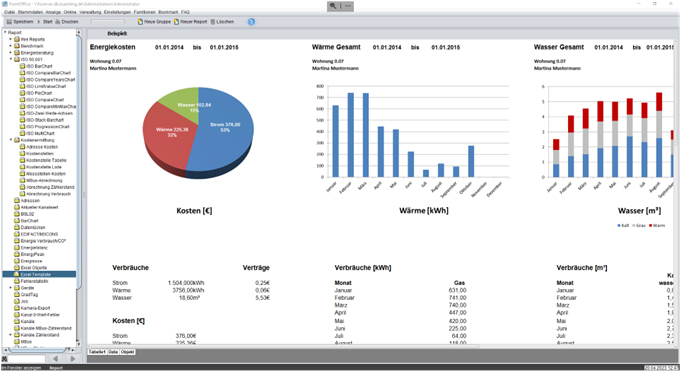The width and height of the screenshot is (682, 373).
Task: Expand the Ihre Reports folder
Action: (11, 39)
